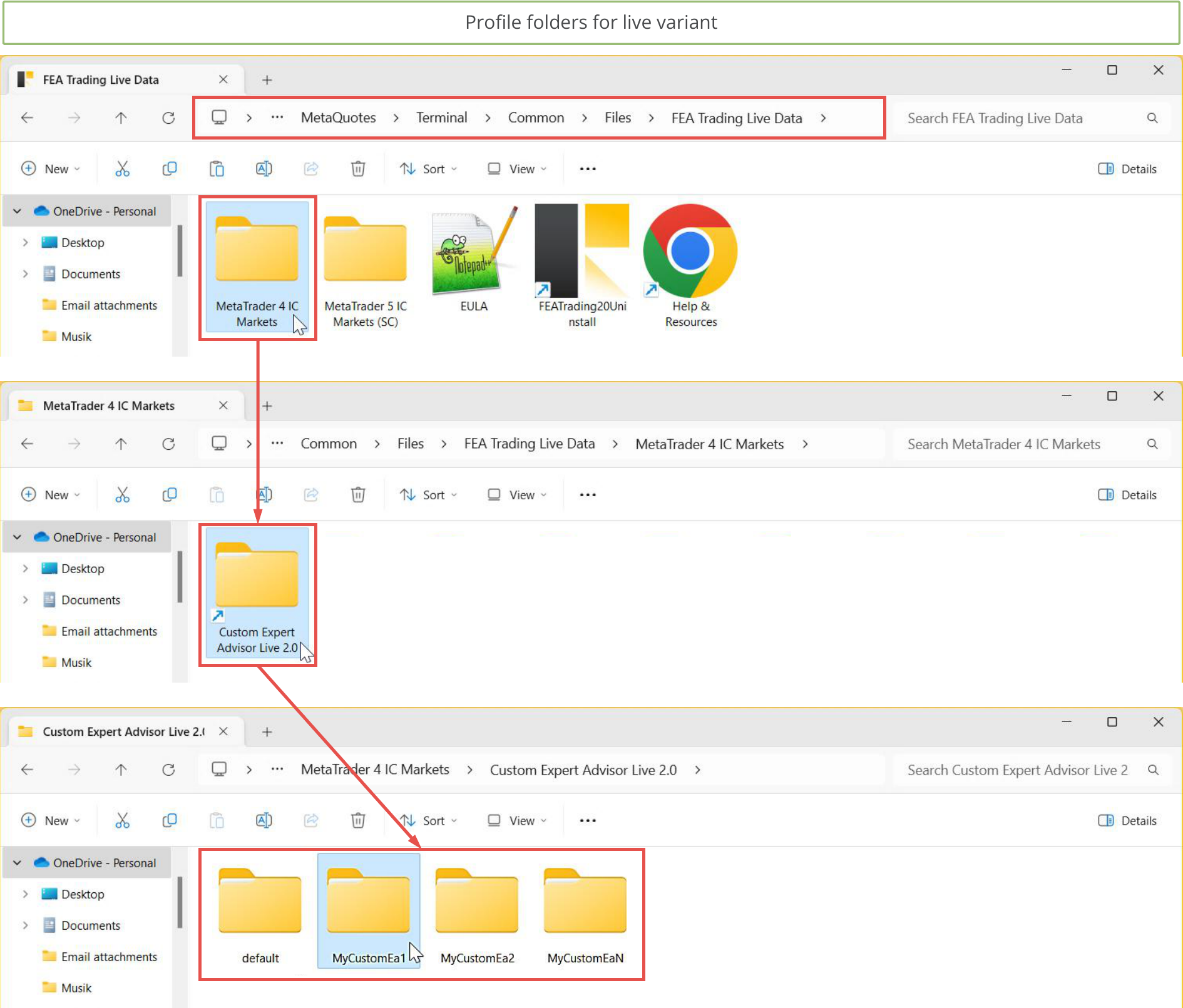The width and height of the screenshot is (1183, 1008).
Task: Toggle Details pane in MetaTrader 4 IC Markets window
Action: 1127,495
